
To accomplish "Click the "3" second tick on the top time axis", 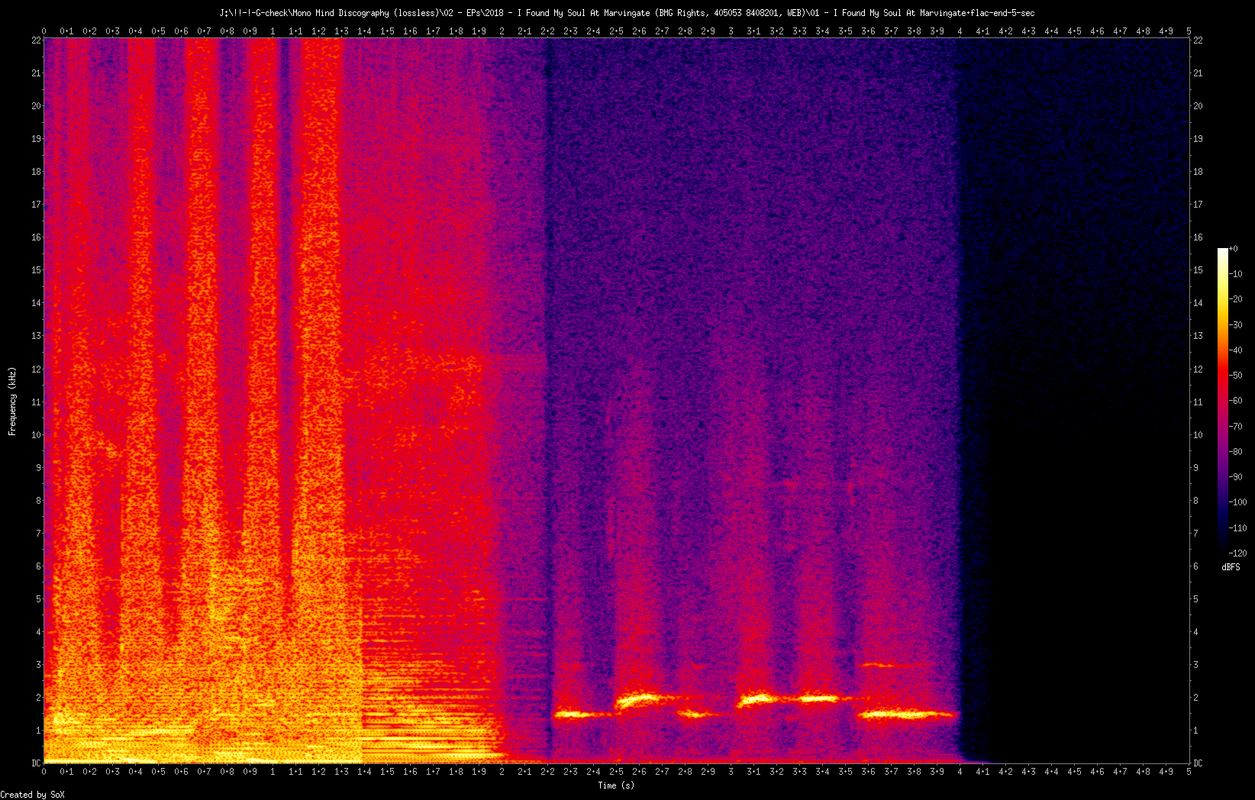I will [731, 31].
